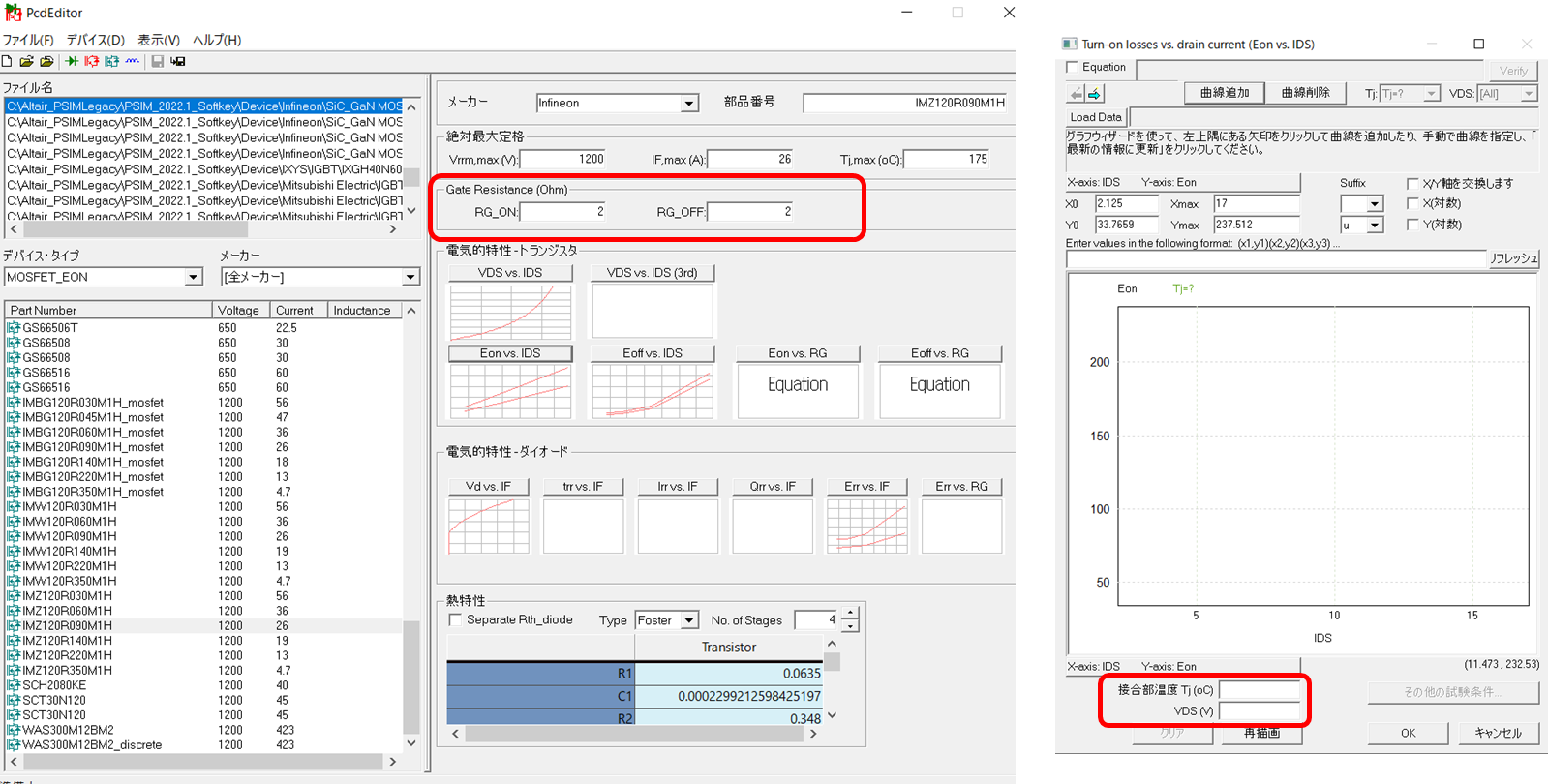Open the 表示(V) menu
Image resolution: width=1548 pixels, height=784 pixels.
(x=158, y=40)
